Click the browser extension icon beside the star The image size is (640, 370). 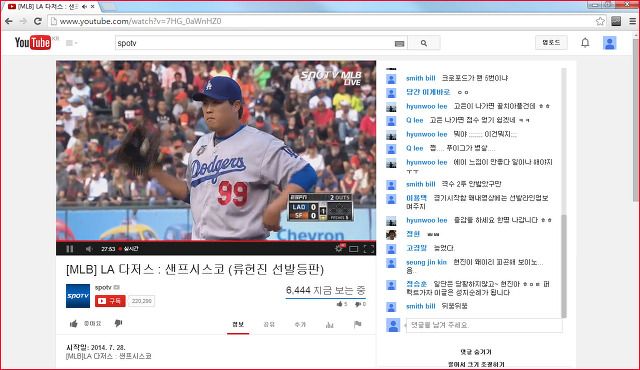(x=616, y=21)
